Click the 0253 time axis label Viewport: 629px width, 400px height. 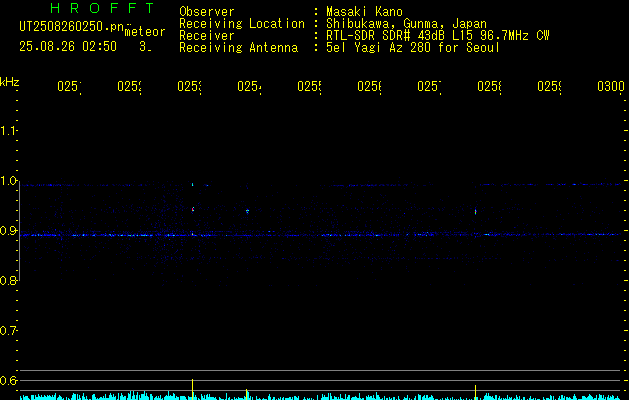pyautogui.click(x=189, y=86)
